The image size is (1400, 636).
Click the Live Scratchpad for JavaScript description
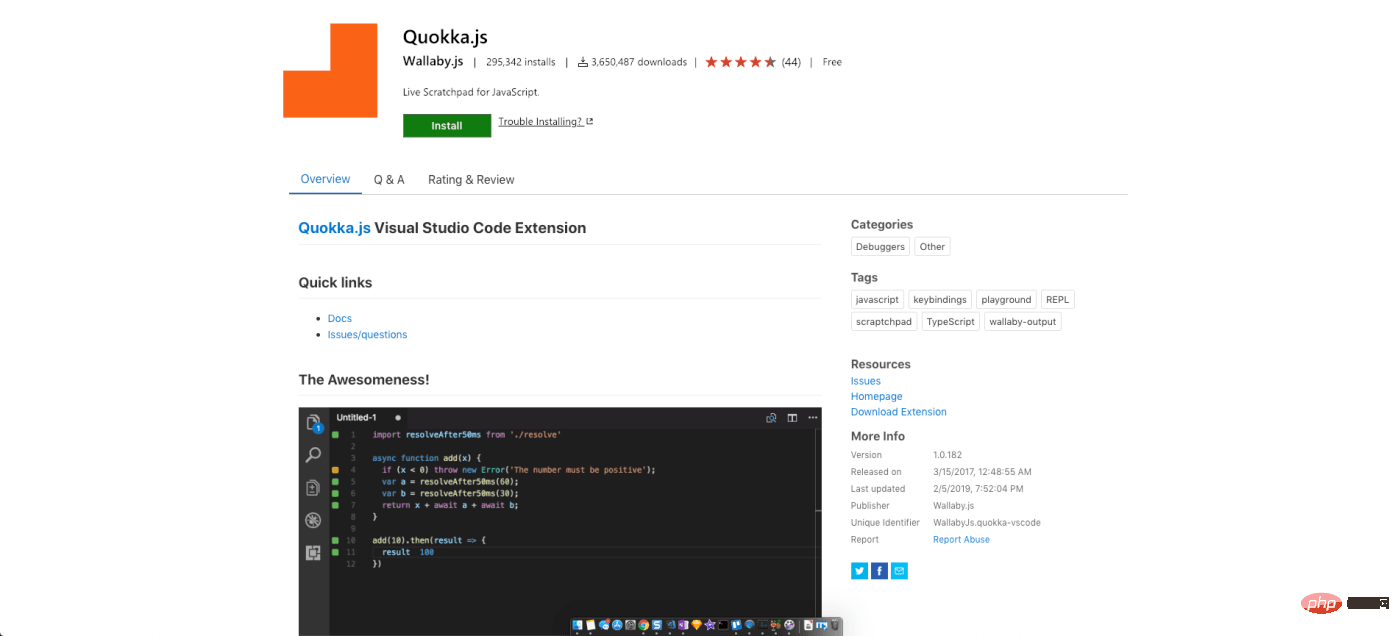click(x=471, y=92)
